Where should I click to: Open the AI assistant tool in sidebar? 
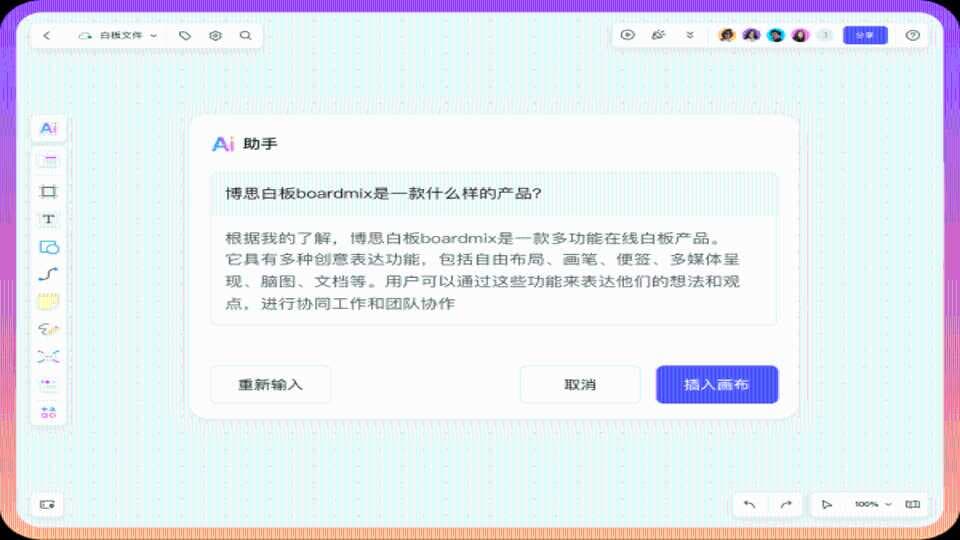(48, 129)
